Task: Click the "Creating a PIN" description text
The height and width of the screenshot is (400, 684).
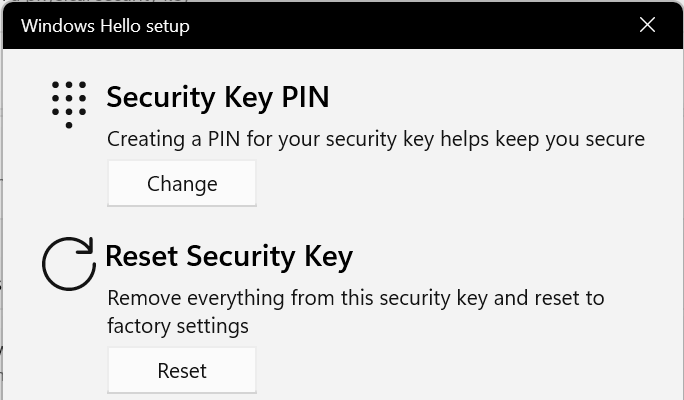Action: pos(375,139)
